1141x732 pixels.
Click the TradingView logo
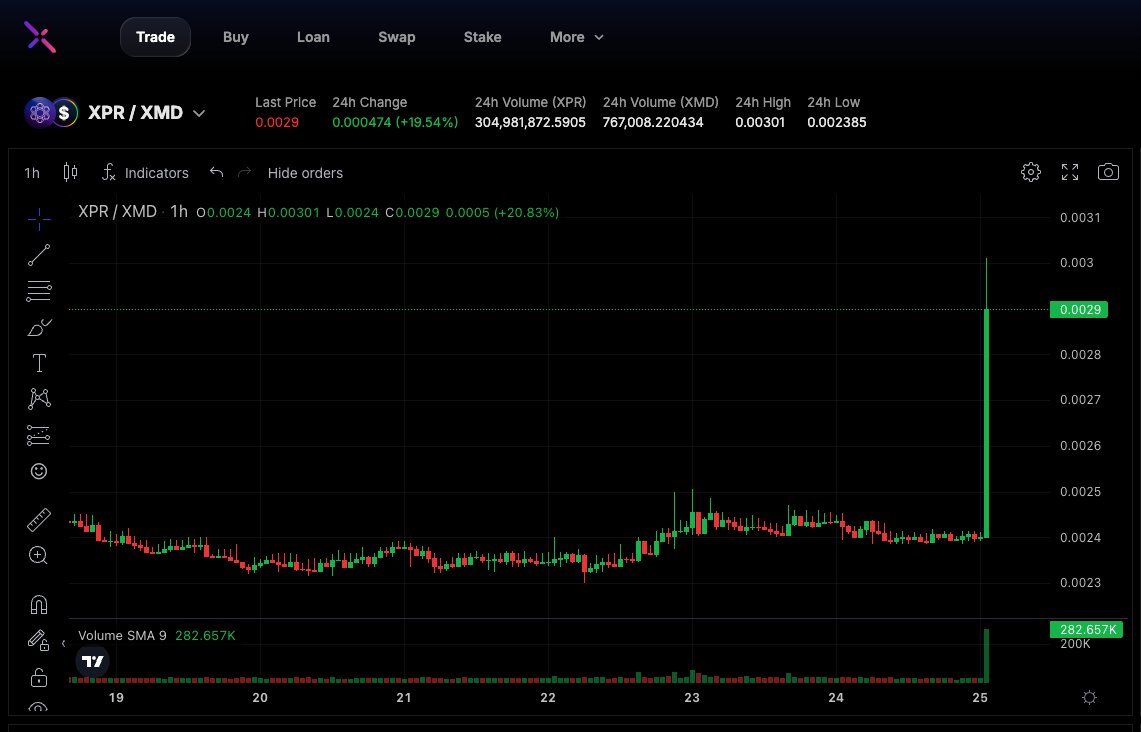92,661
